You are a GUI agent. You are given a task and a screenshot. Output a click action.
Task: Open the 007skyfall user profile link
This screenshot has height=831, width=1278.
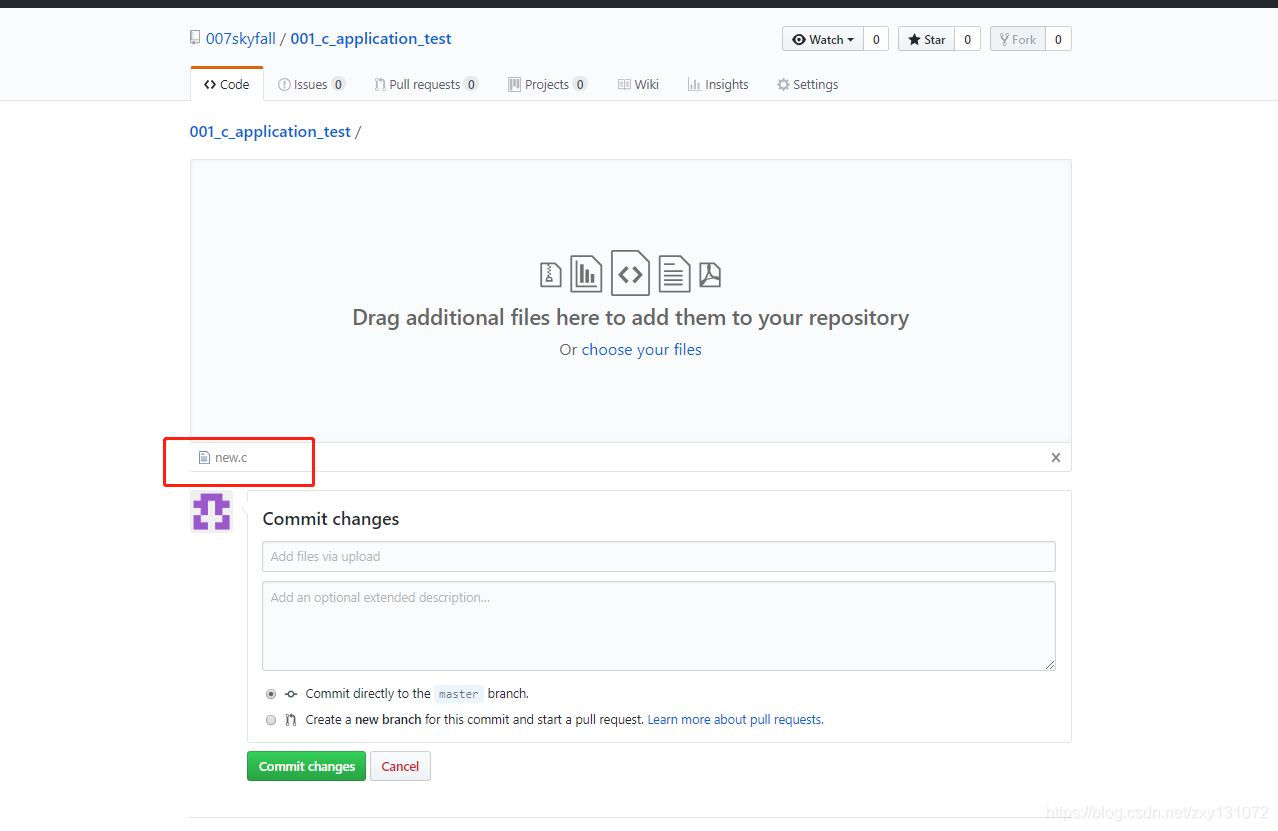pyautogui.click(x=240, y=39)
